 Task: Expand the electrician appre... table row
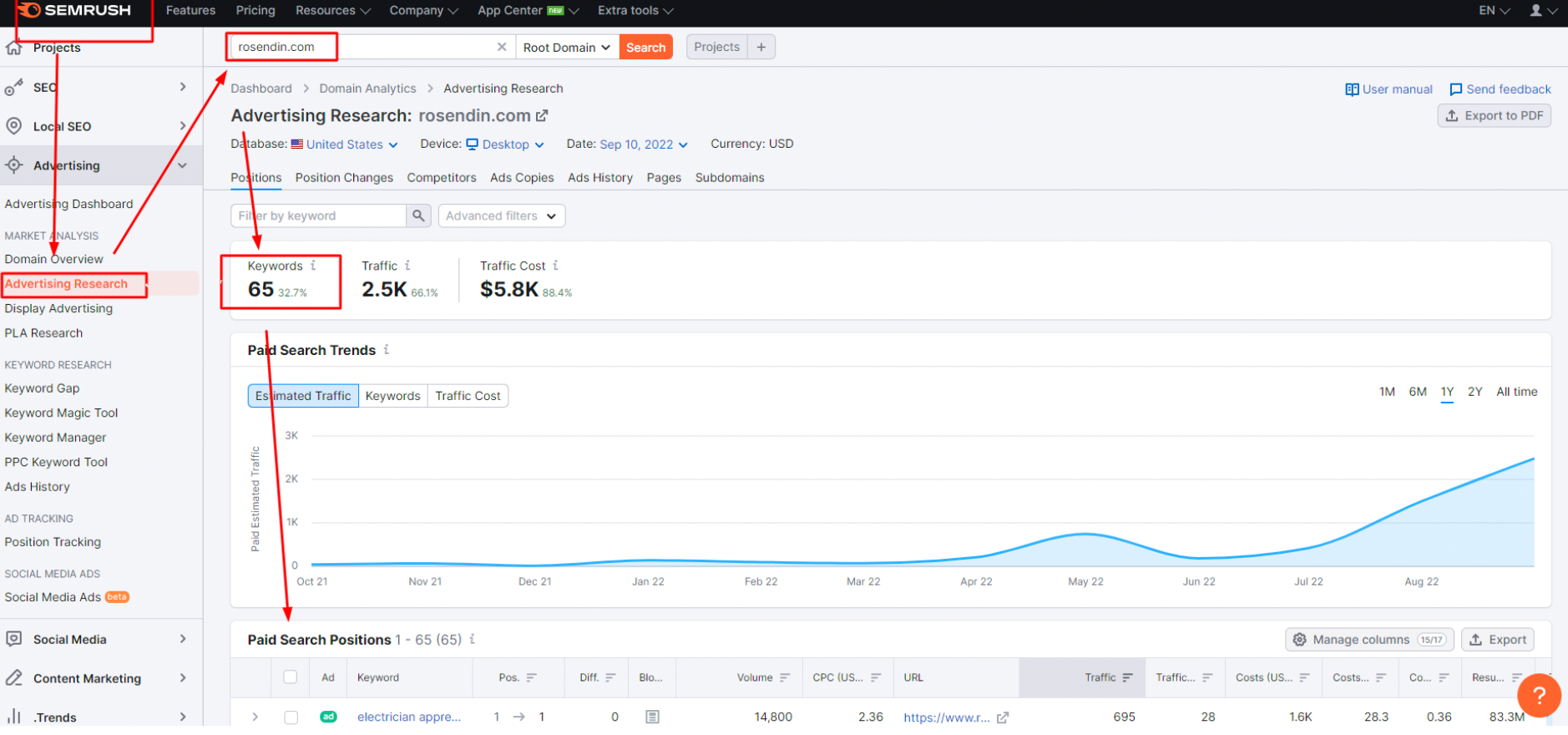[255, 717]
